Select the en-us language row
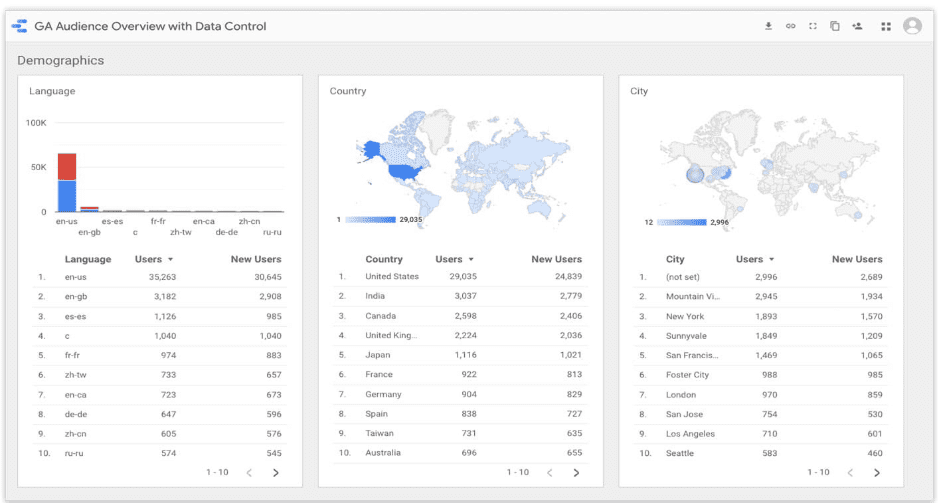 (x=160, y=277)
